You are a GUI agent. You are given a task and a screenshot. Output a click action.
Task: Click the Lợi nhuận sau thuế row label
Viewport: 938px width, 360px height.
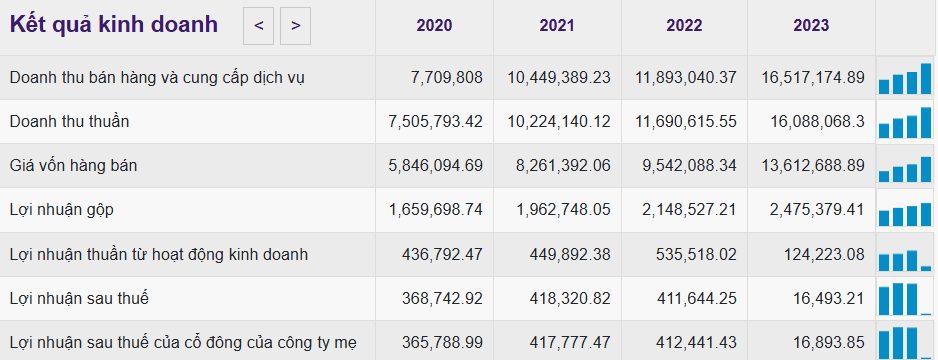point(79,298)
